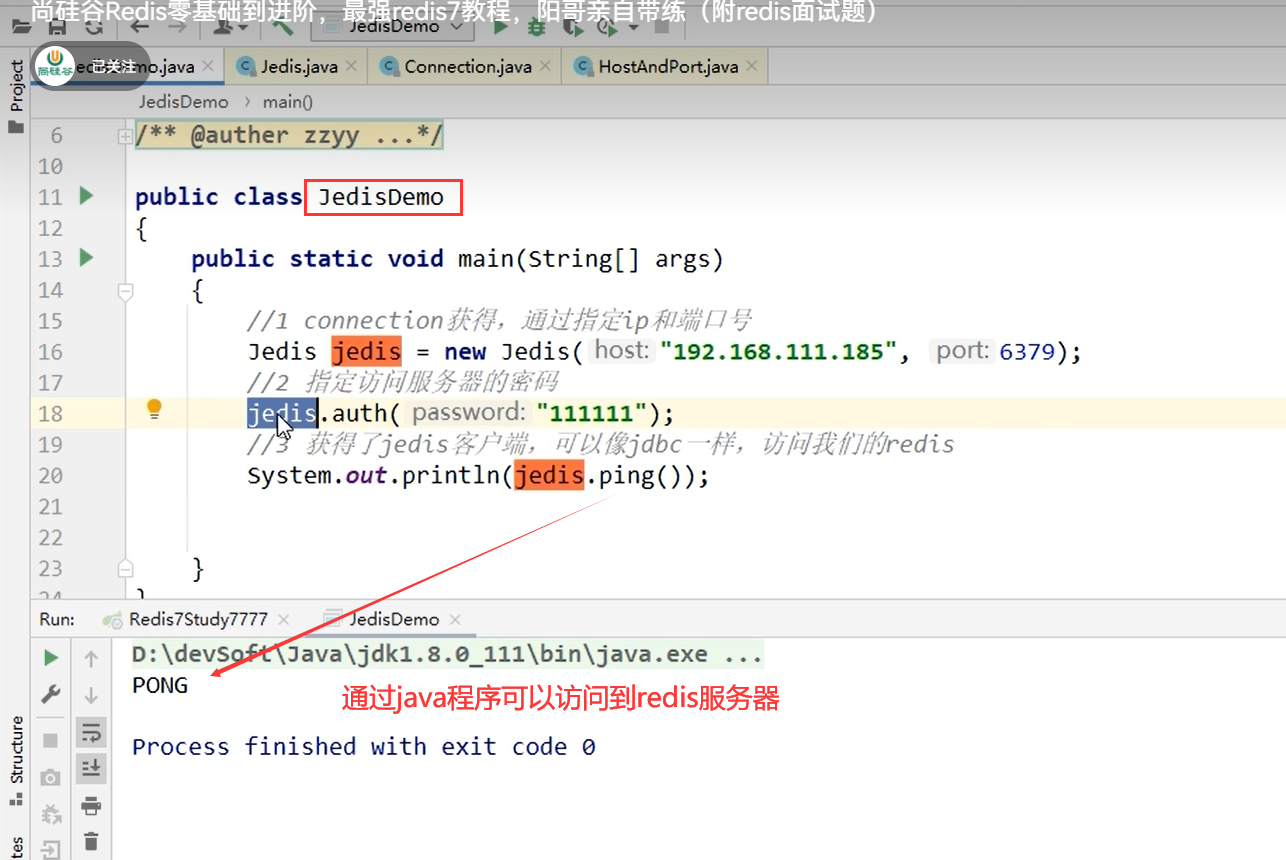
Task: Click the Open folder toolbar icon
Action: [x=21, y=28]
